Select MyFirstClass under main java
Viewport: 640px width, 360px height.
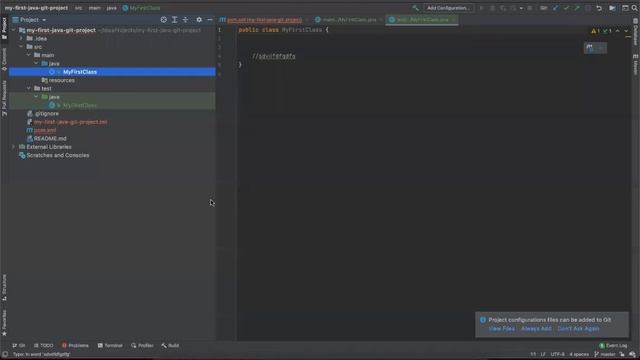click(112, 72)
